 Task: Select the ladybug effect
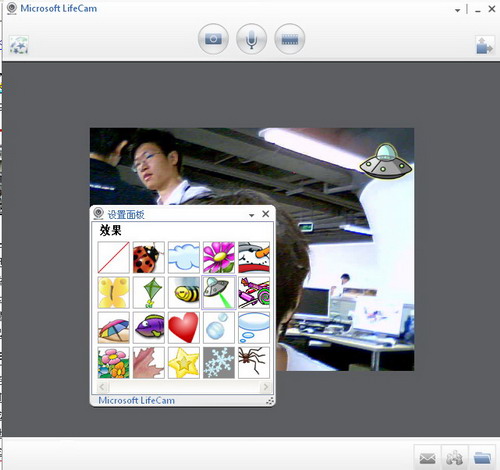coord(149,258)
